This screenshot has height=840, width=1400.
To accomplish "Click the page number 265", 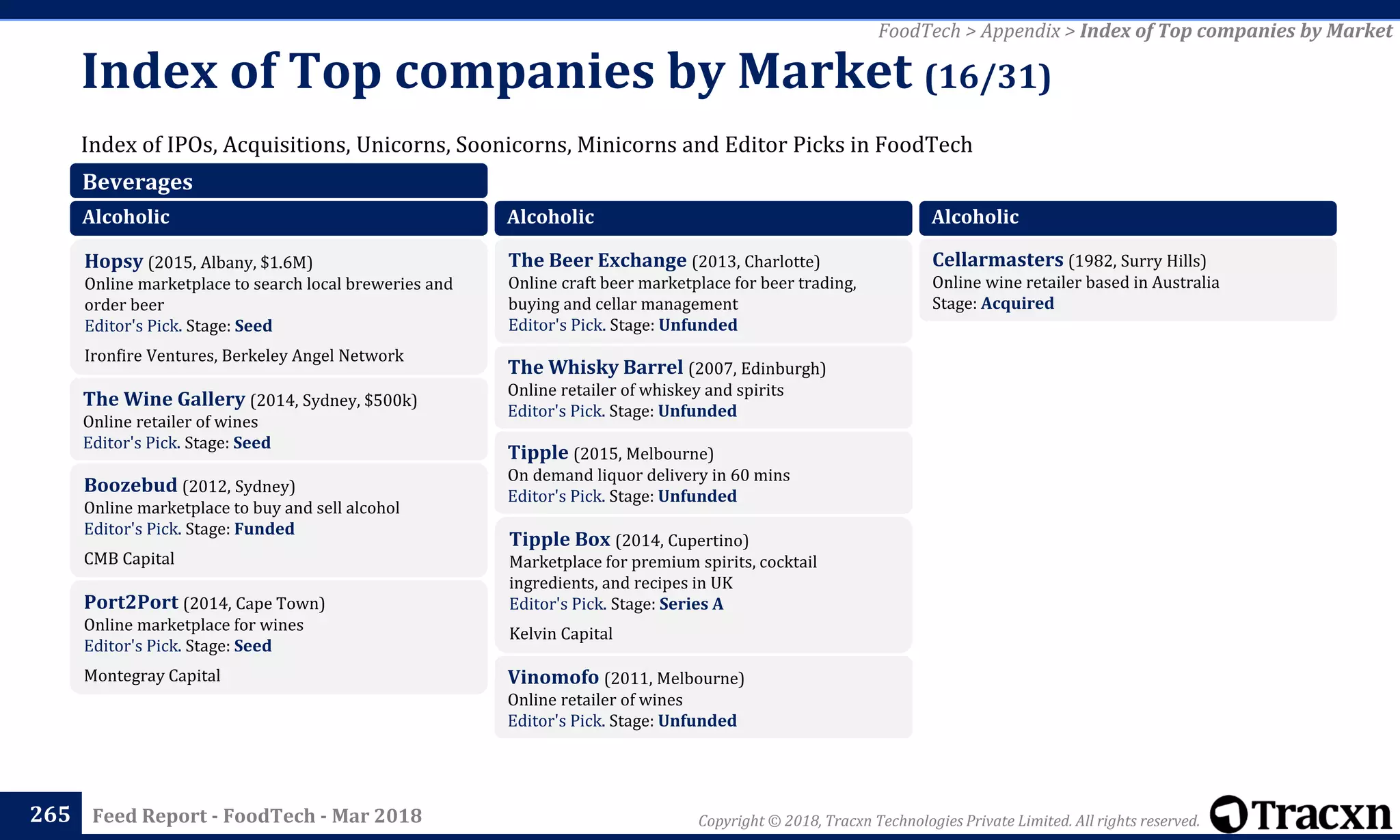I will (50, 814).
